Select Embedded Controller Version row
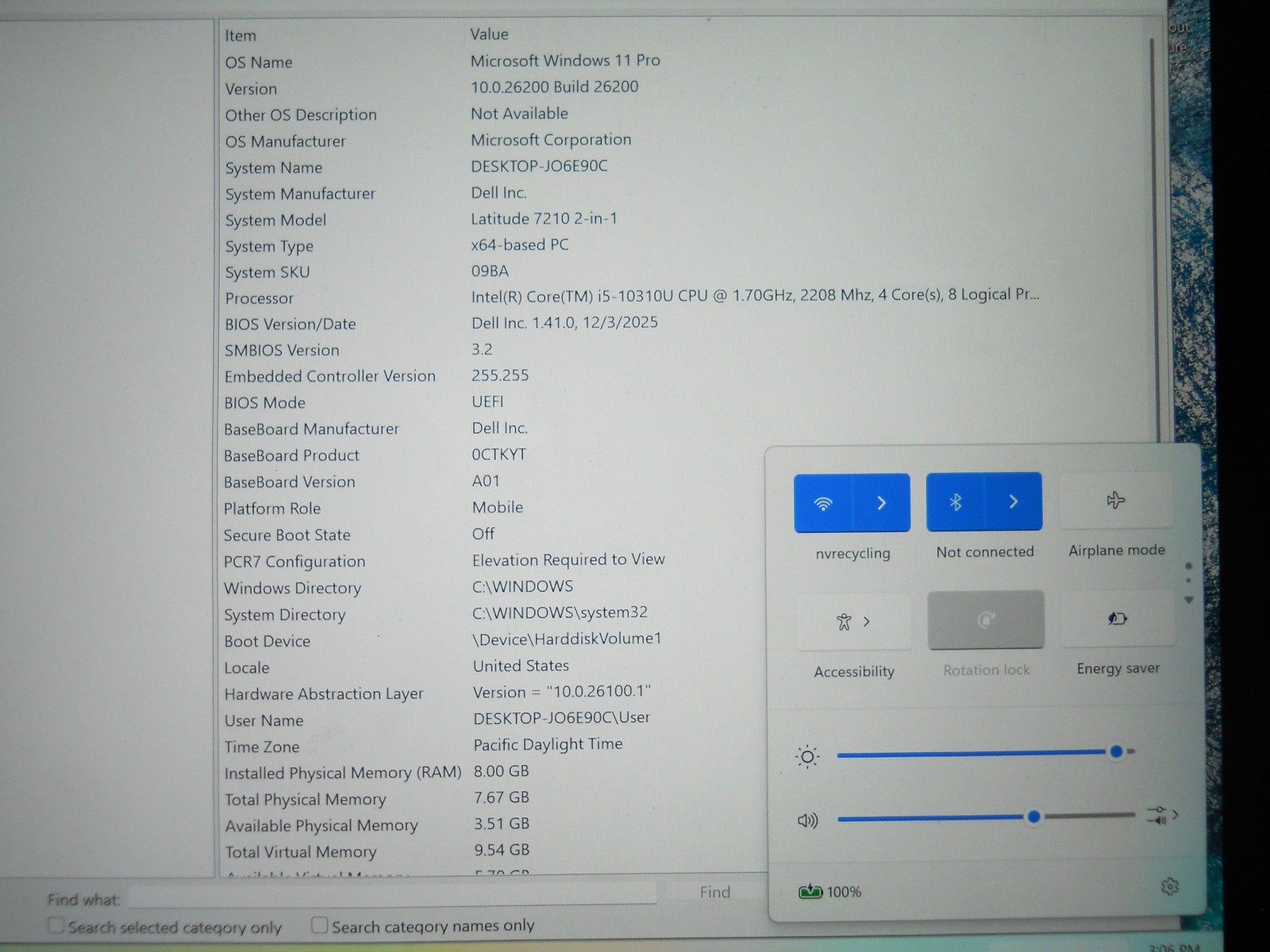1270x952 pixels. [683, 375]
